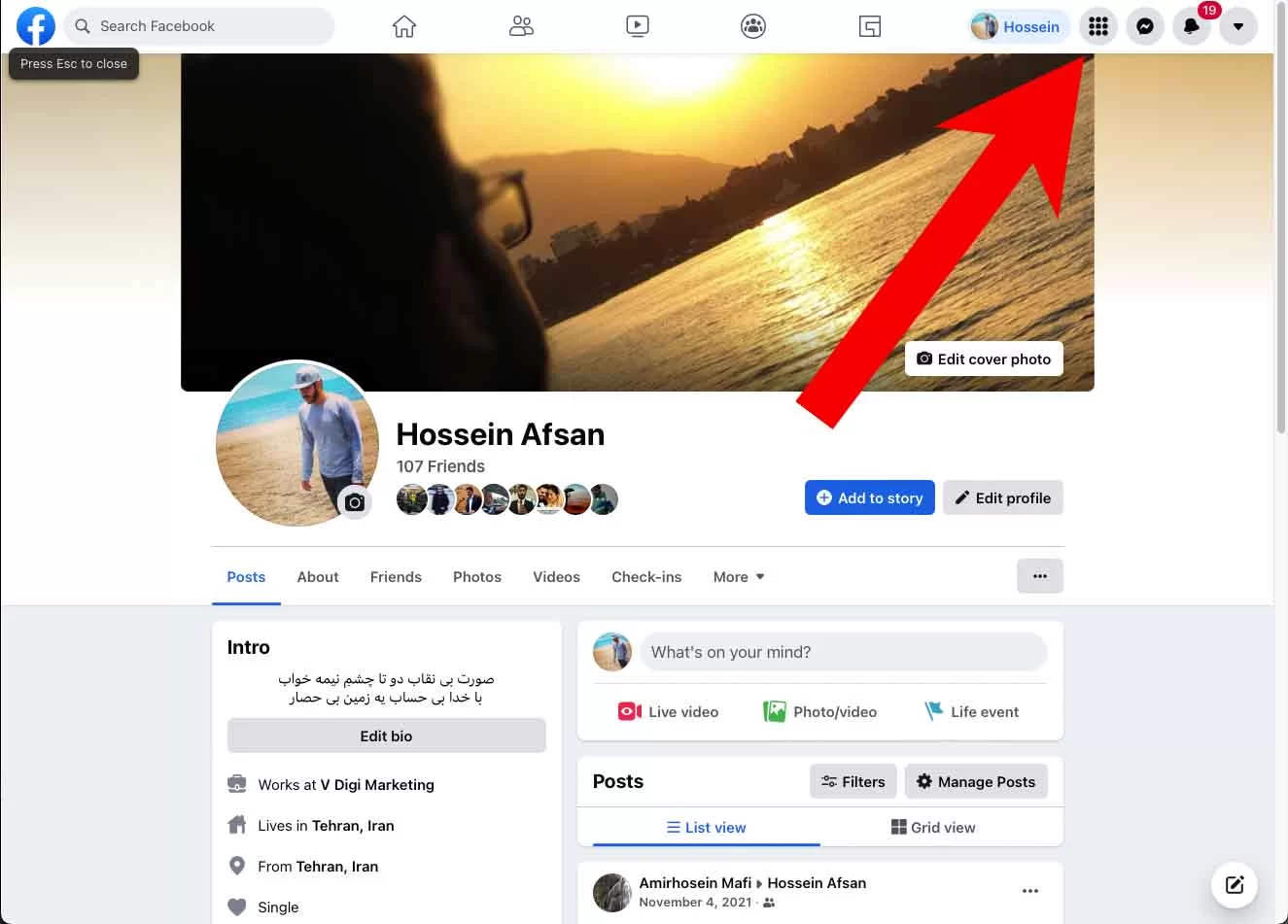This screenshot has width=1288, height=924.
Task: Click camera icon on profile picture
Action: pos(355,502)
